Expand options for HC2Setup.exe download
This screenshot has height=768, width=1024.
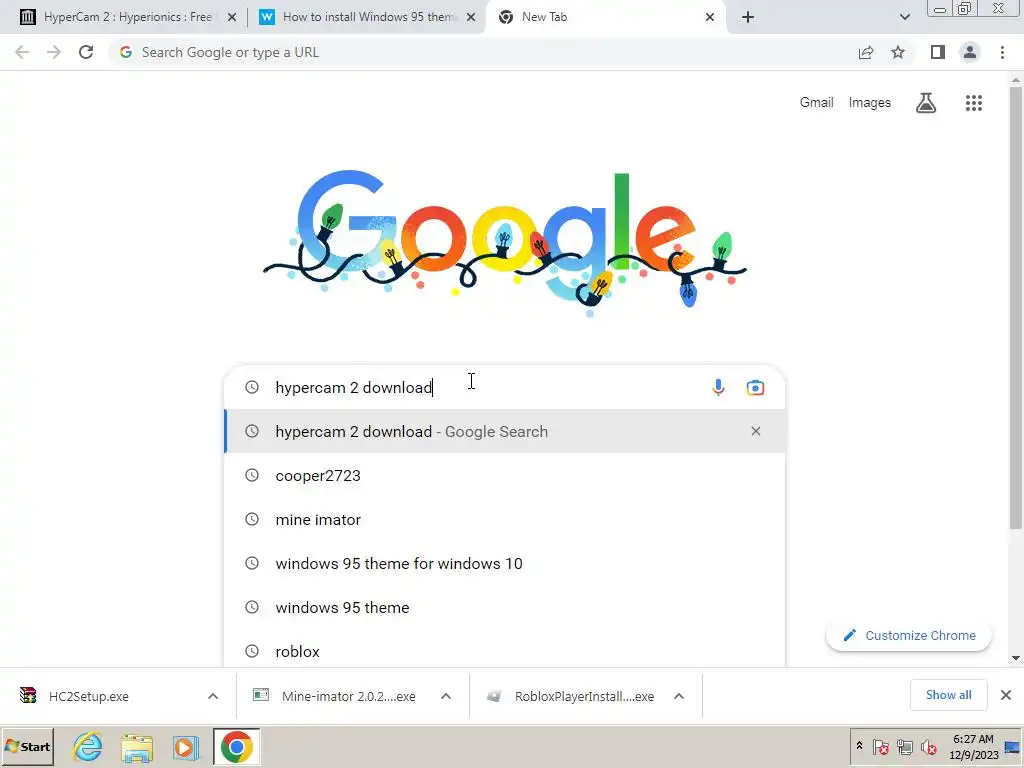[213, 696]
